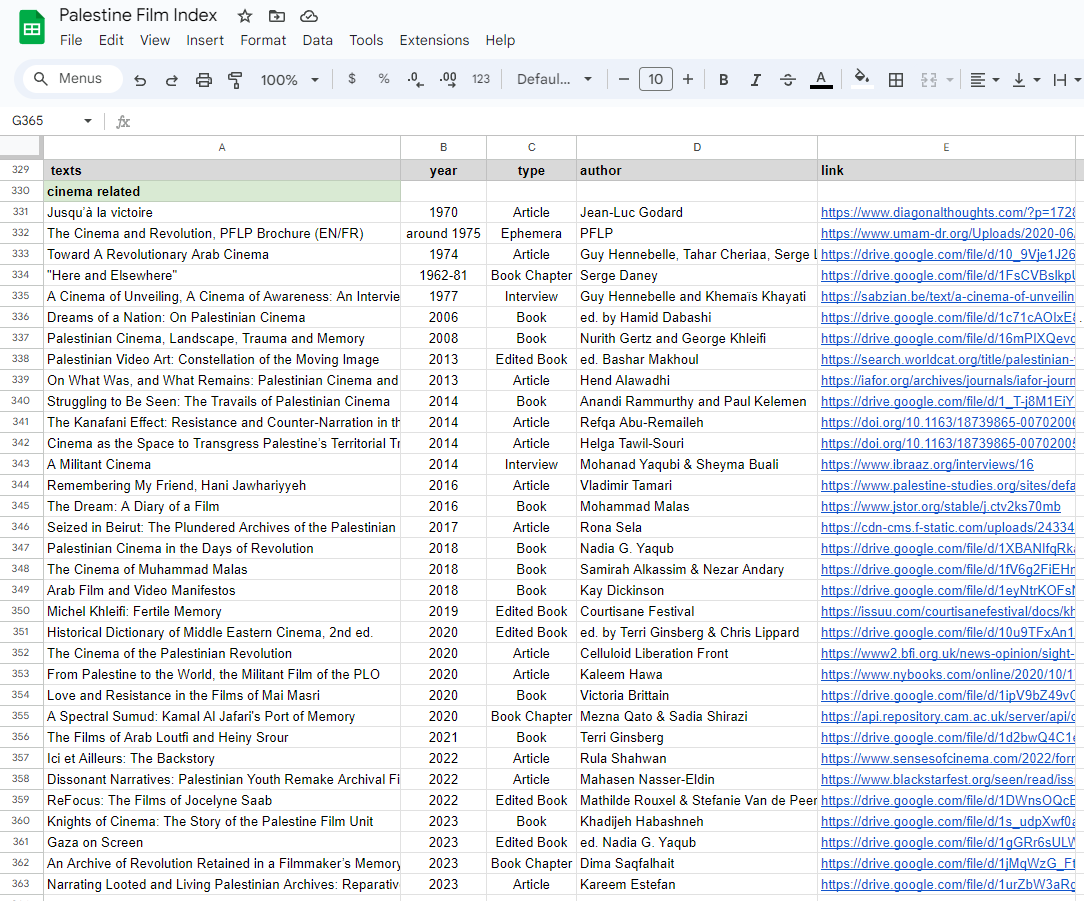Image resolution: width=1084 pixels, height=901 pixels.
Task: Open the fill color picker
Action: 861,78
